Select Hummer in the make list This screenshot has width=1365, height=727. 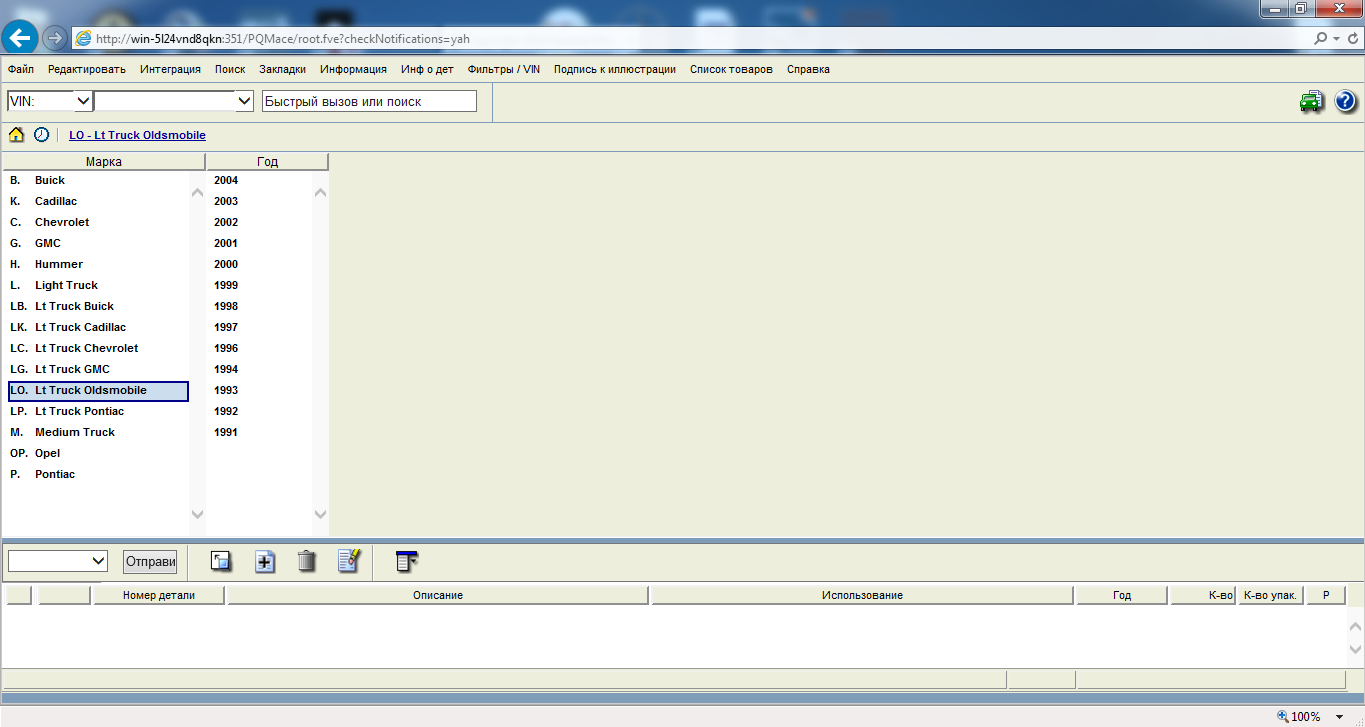pos(59,264)
